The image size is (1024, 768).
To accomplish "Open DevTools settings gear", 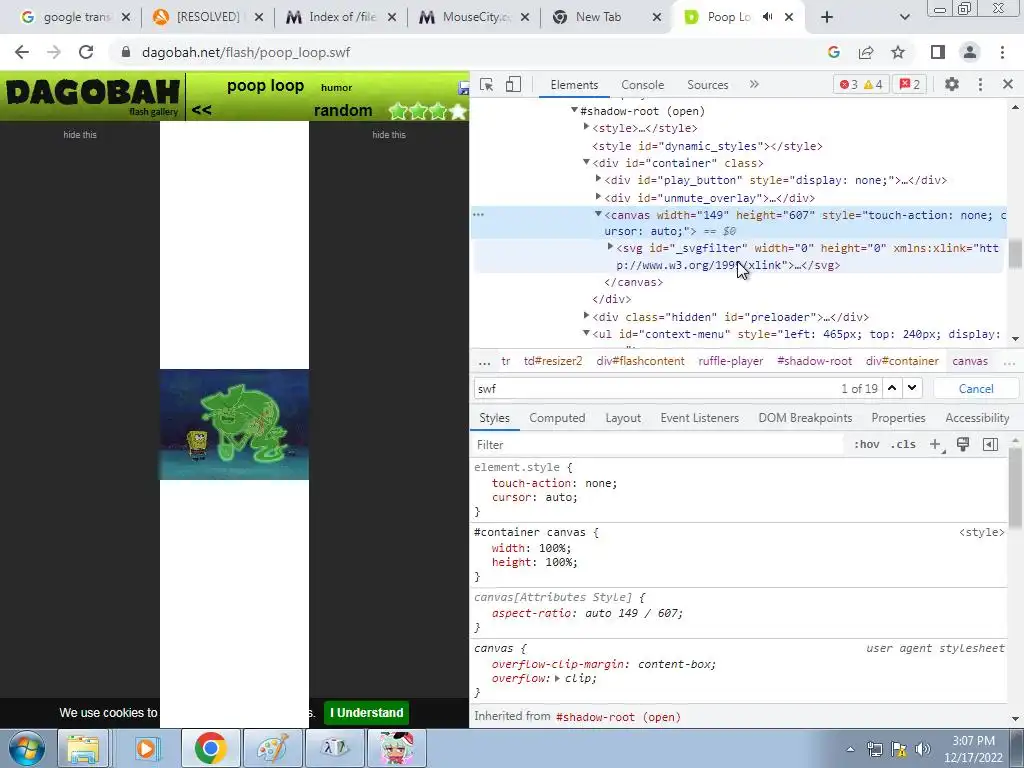I will tap(952, 84).
